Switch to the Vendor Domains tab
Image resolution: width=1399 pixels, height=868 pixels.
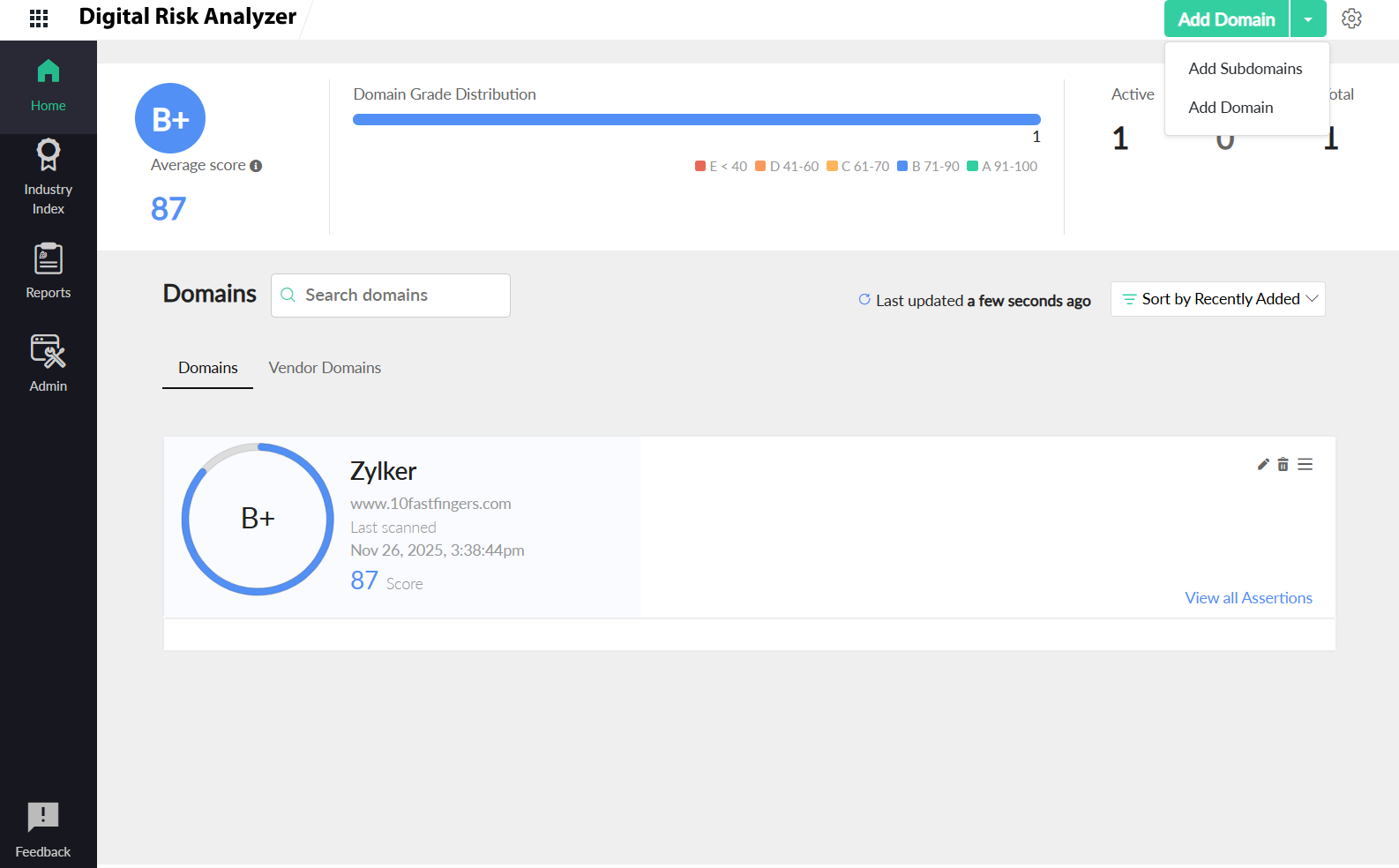[x=325, y=368]
